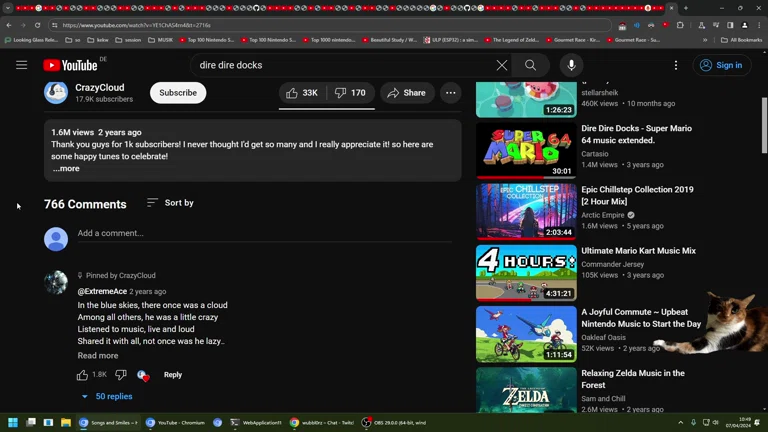Click the creator heart badge on comment
Viewport: 768px width, 432px height.
click(x=143, y=375)
